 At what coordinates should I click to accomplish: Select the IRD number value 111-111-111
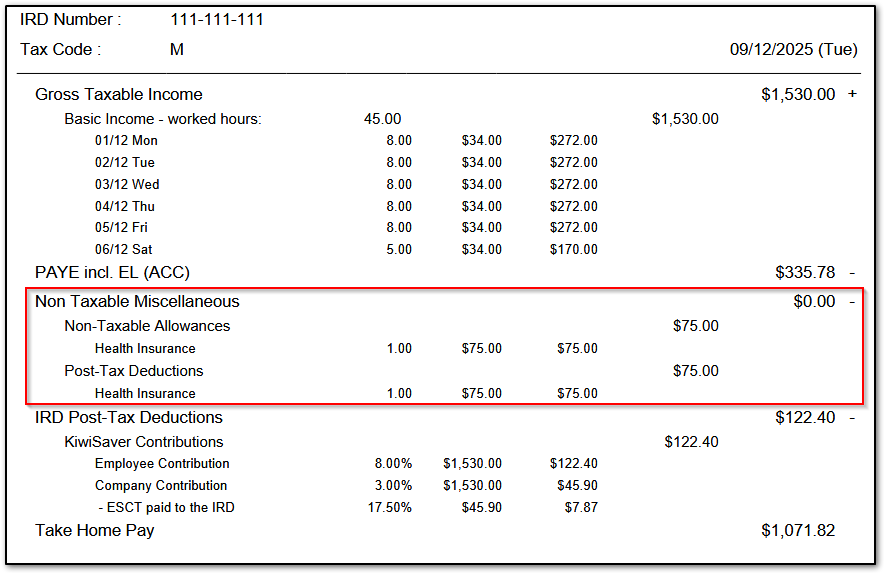217,19
